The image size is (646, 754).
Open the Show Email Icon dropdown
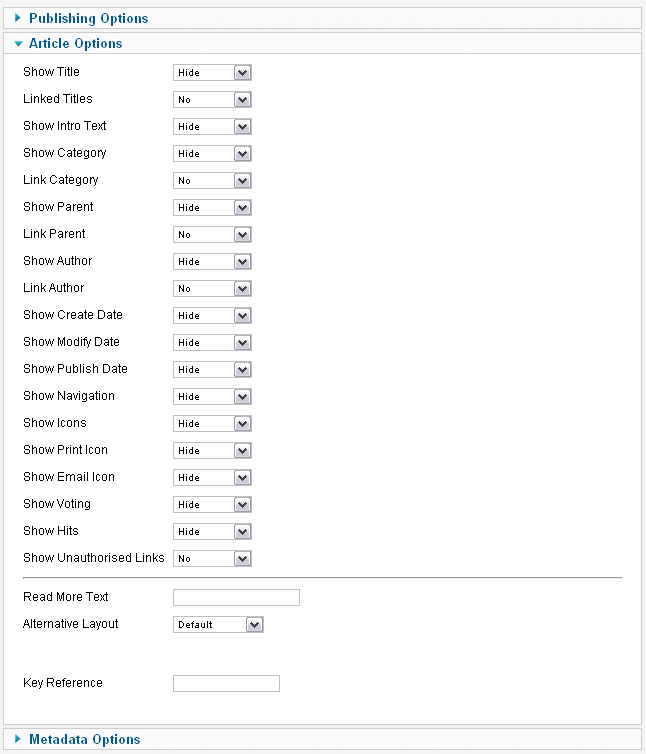pos(212,478)
